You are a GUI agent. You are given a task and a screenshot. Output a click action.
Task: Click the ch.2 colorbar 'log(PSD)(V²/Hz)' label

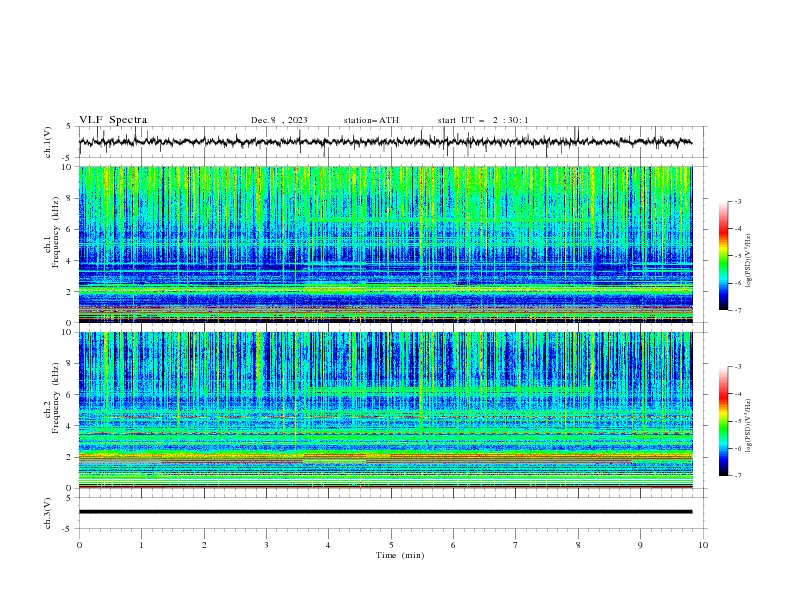pos(749,426)
